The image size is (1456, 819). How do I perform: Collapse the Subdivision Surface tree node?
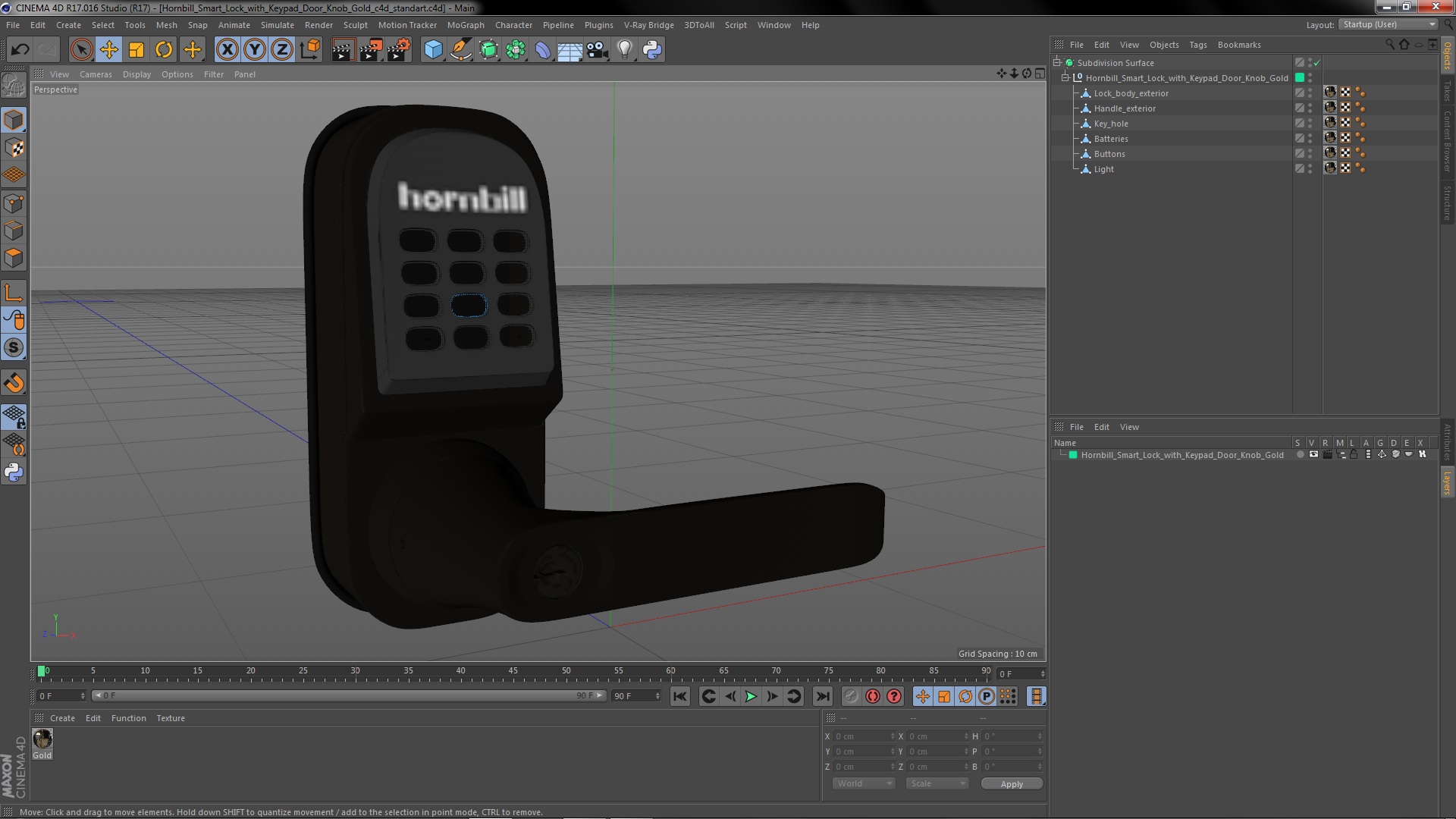[x=1057, y=63]
